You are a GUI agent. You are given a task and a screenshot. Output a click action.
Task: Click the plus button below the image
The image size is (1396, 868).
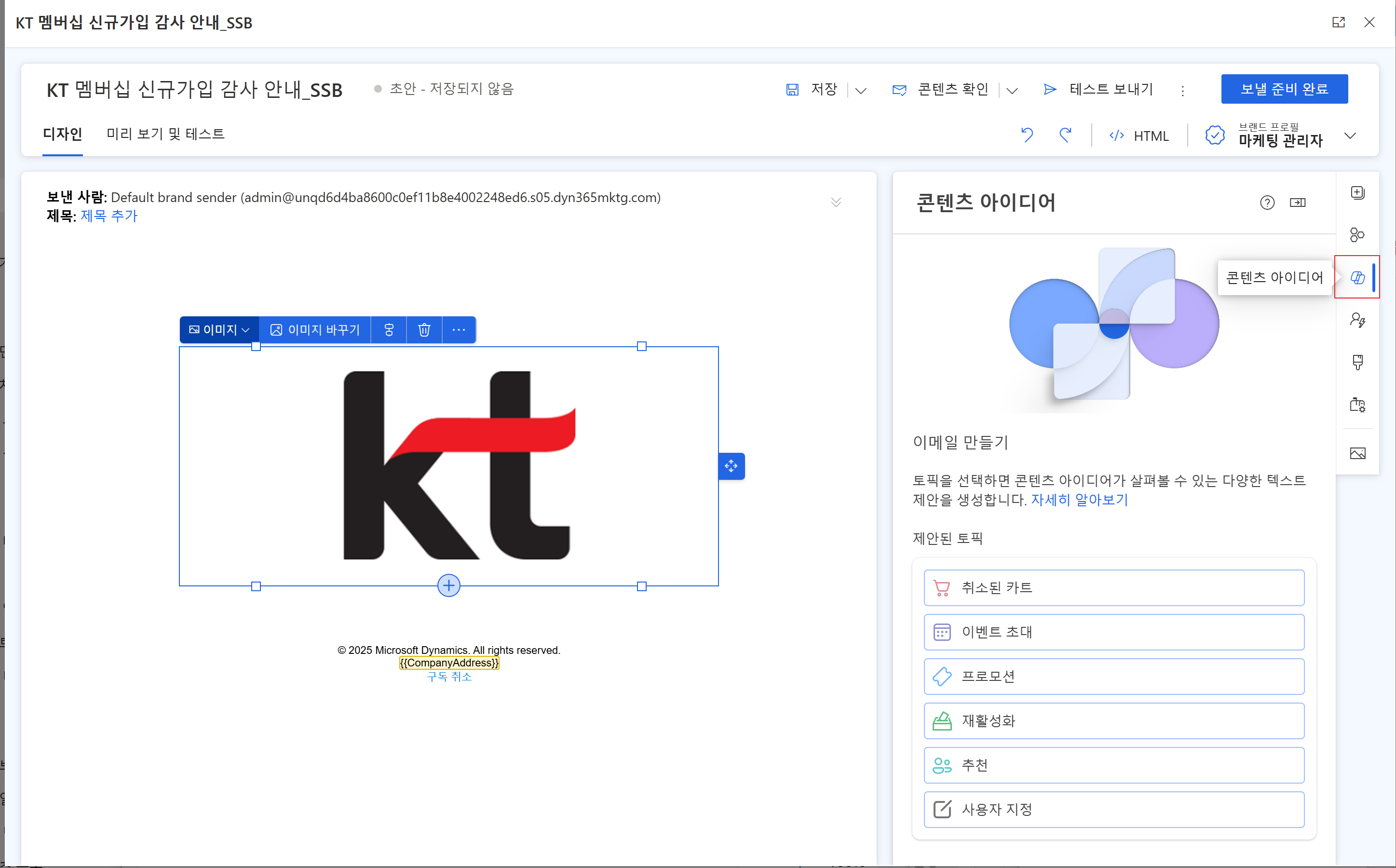pos(449,585)
